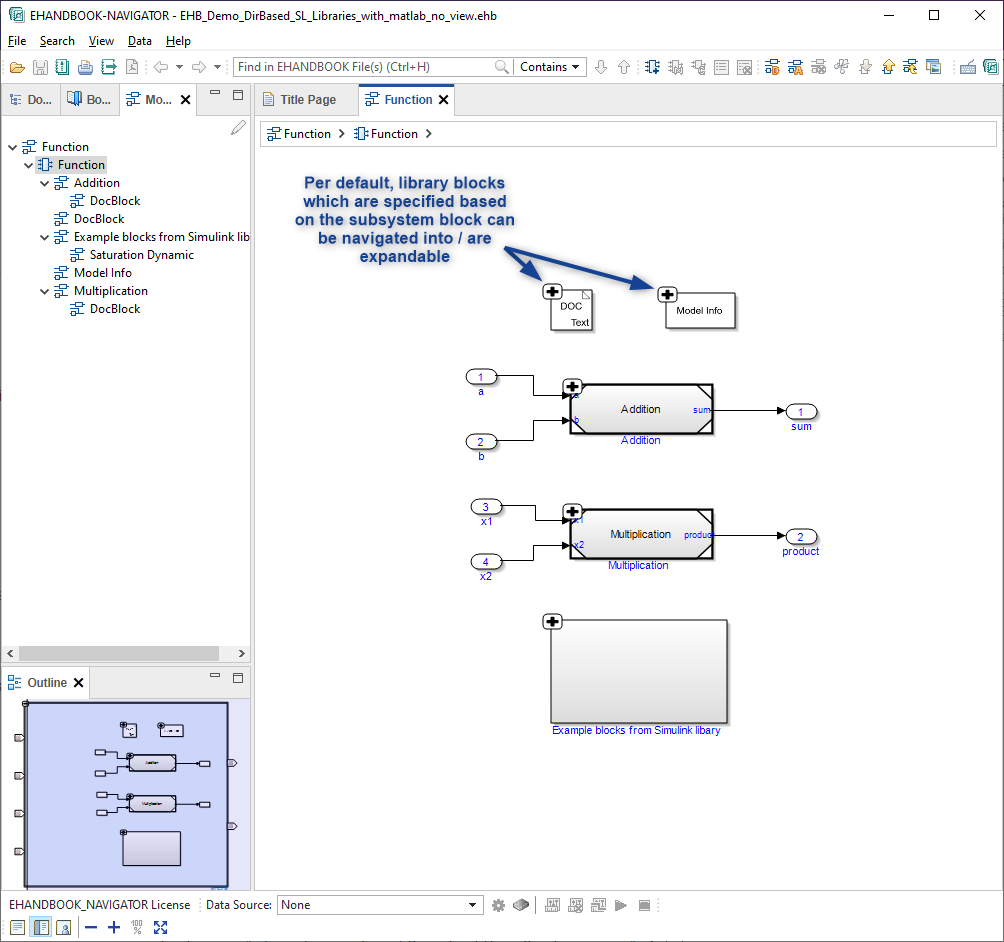
Task: Click the Function breadcrumb link
Action: (309, 133)
